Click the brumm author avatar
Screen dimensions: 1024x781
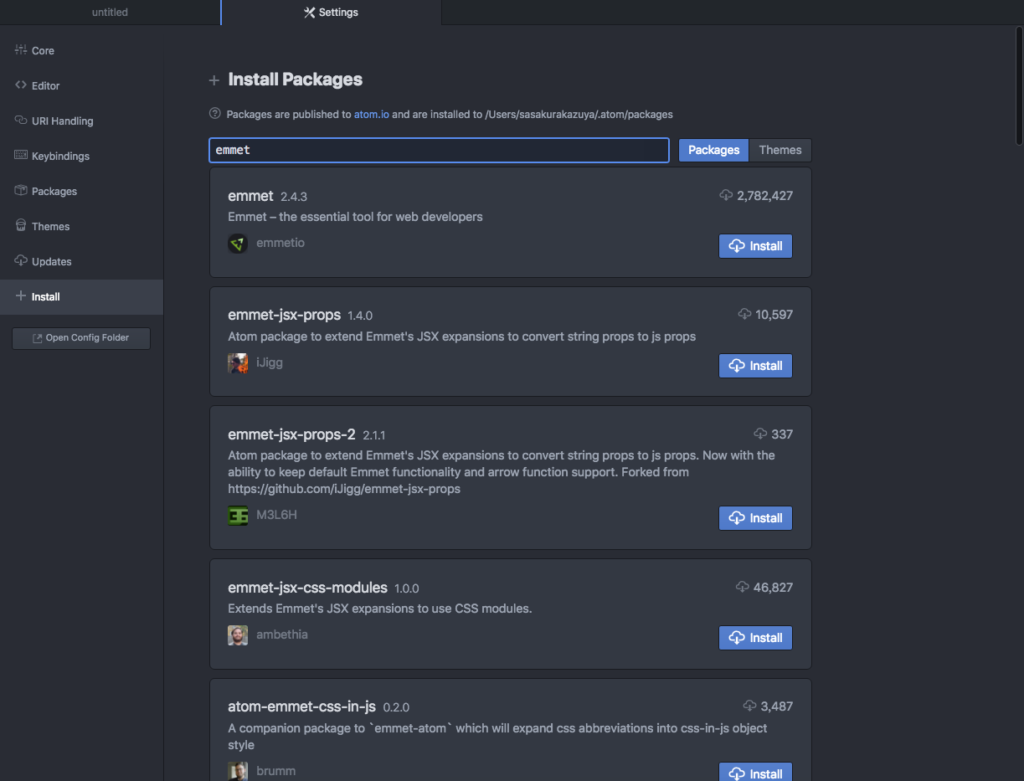[x=238, y=771]
